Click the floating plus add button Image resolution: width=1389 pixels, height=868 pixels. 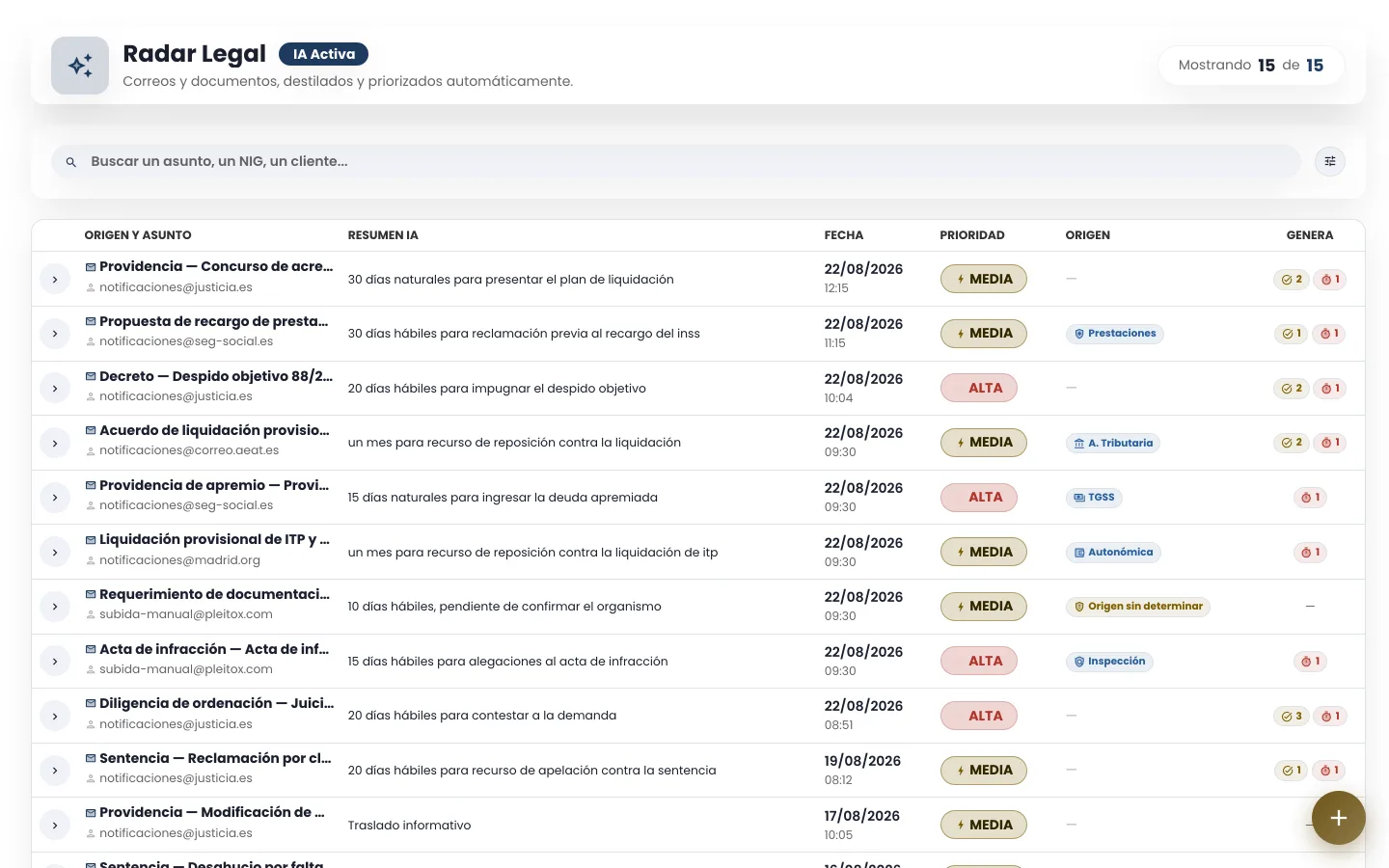click(x=1338, y=818)
